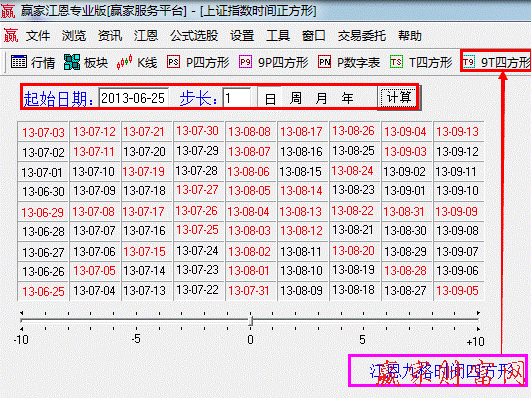Open the 交易委托 menu
531x398 pixels.
362,35
